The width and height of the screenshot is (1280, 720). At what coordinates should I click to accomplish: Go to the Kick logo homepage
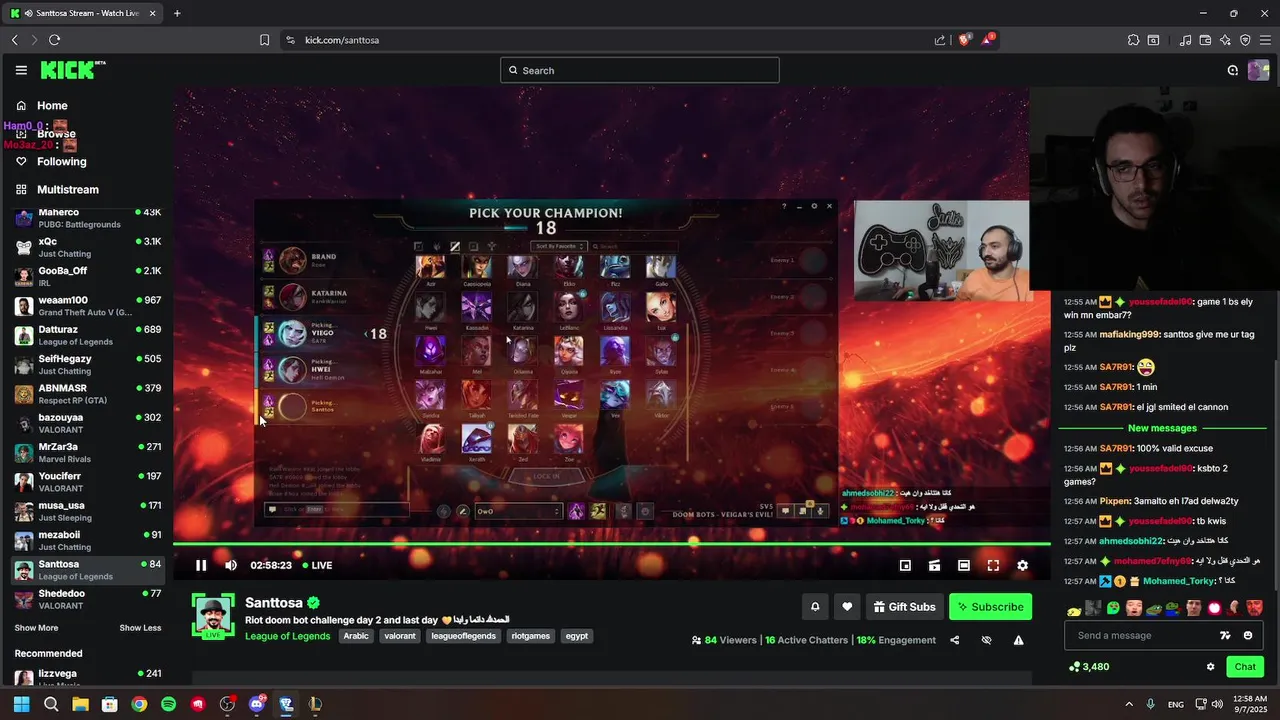click(73, 70)
